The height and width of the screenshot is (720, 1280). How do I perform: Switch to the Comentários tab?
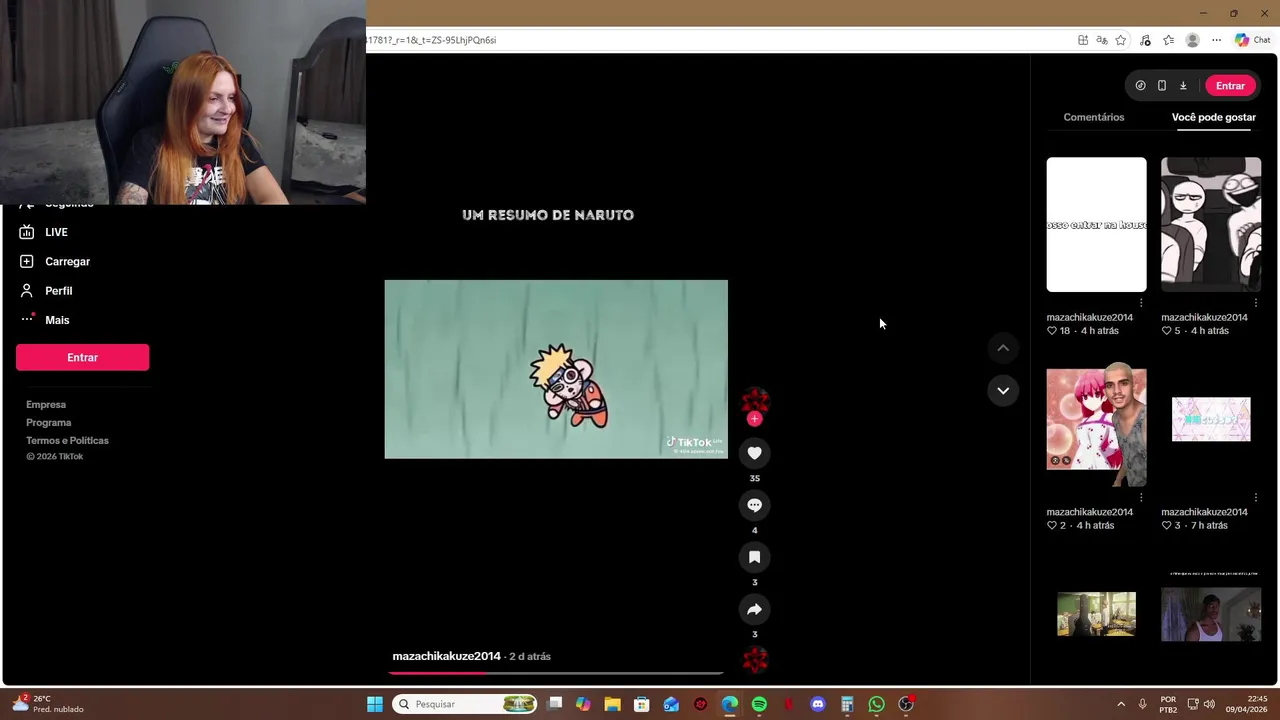click(1093, 117)
